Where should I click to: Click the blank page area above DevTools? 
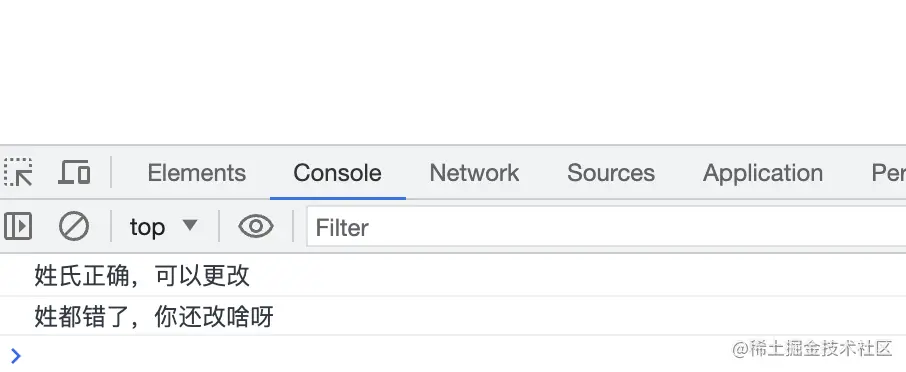pos(453,72)
